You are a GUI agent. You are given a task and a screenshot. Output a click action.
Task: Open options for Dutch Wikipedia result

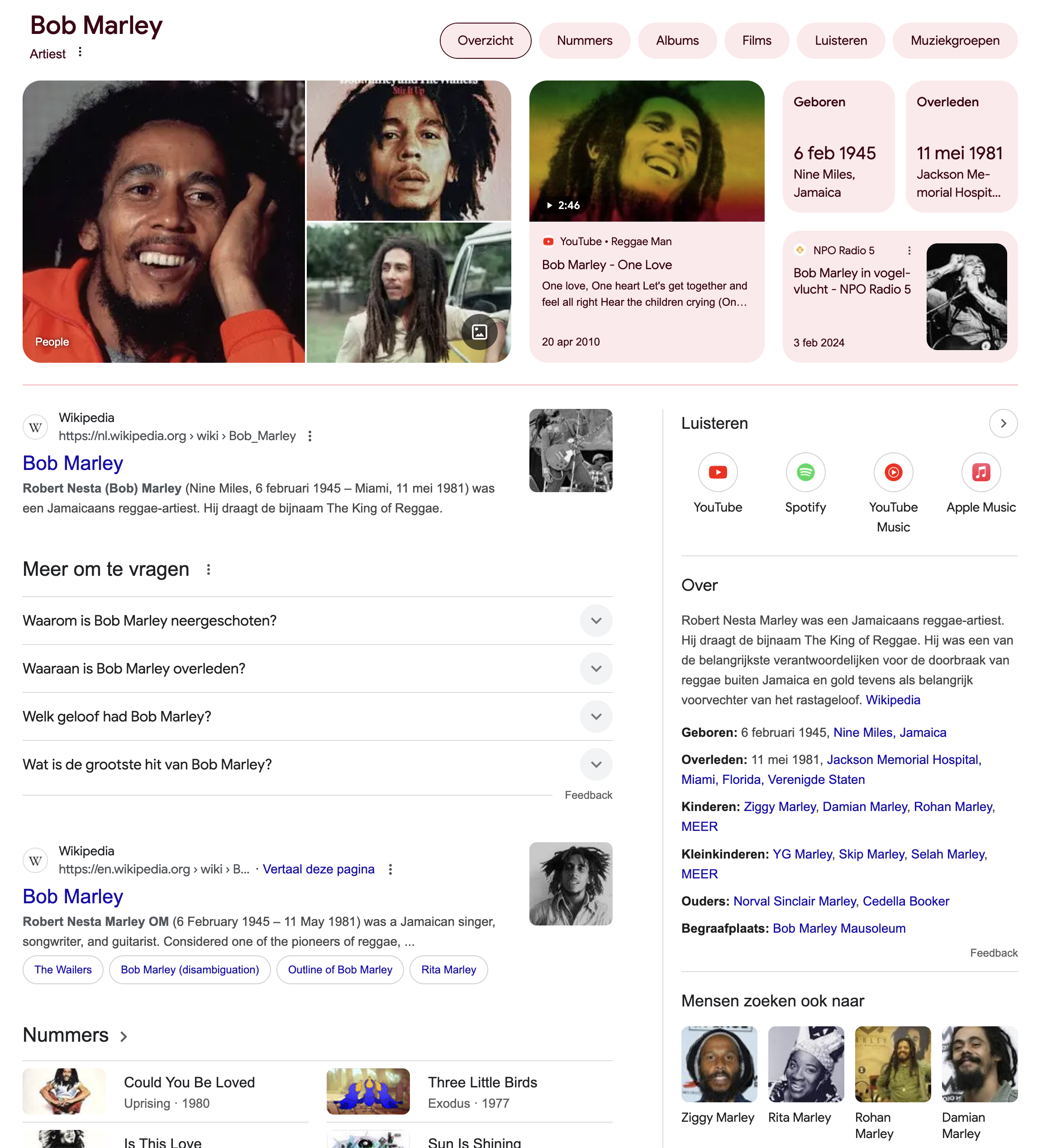(x=310, y=436)
